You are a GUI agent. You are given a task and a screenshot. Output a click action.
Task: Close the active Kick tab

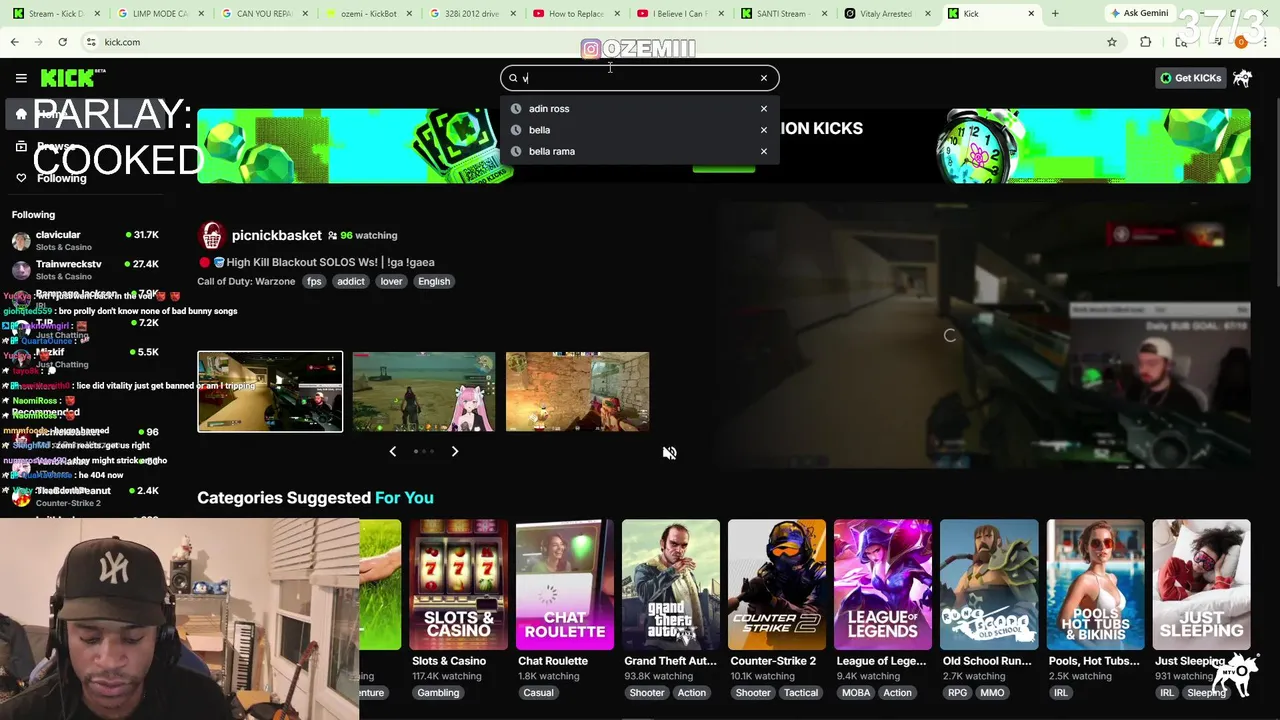(x=1029, y=14)
